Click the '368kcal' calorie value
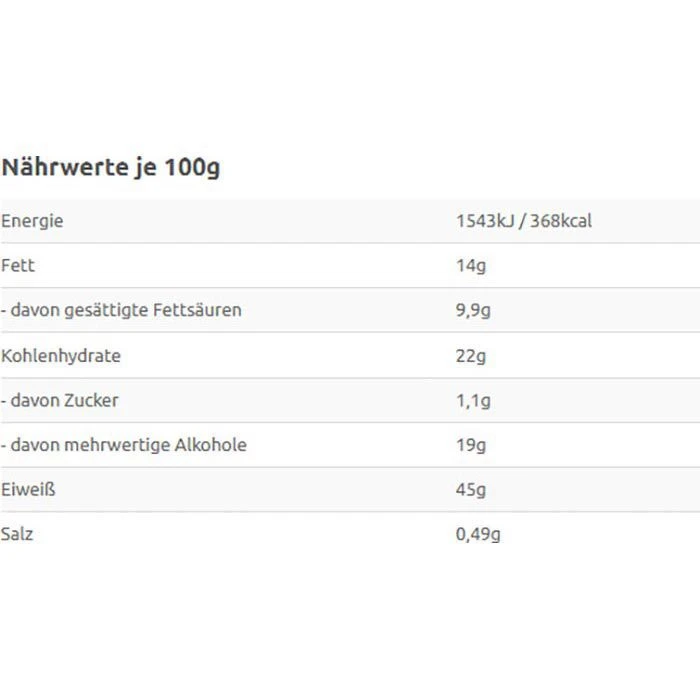This screenshot has width=700, height=700. pyautogui.click(x=561, y=221)
